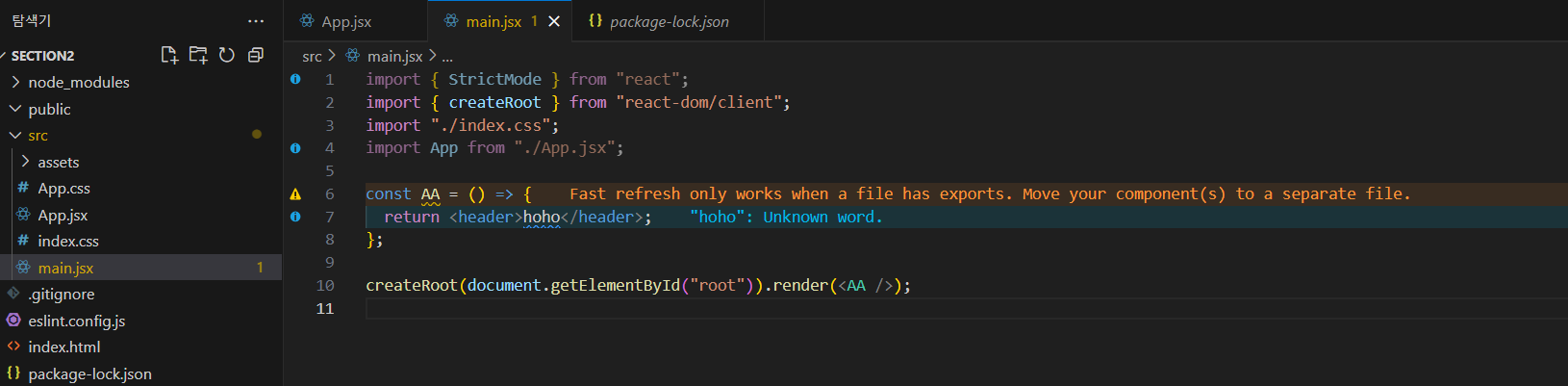Image resolution: width=1568 pixels, height=386 pixels.
Task: Collapse the SECTION2 explorer section
Action: click(x=42, y=56)
